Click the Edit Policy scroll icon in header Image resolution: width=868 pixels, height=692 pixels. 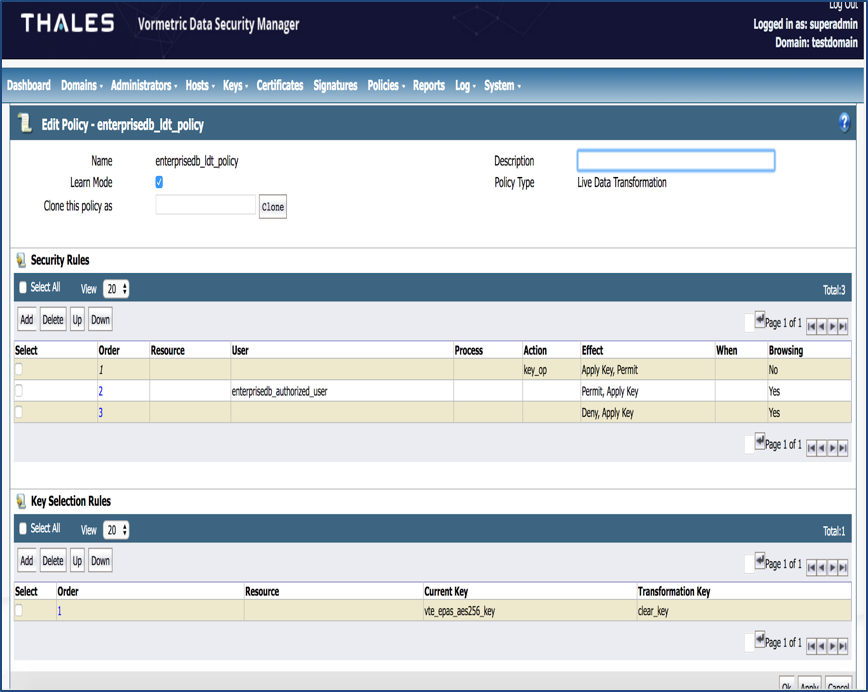point(26,124)
